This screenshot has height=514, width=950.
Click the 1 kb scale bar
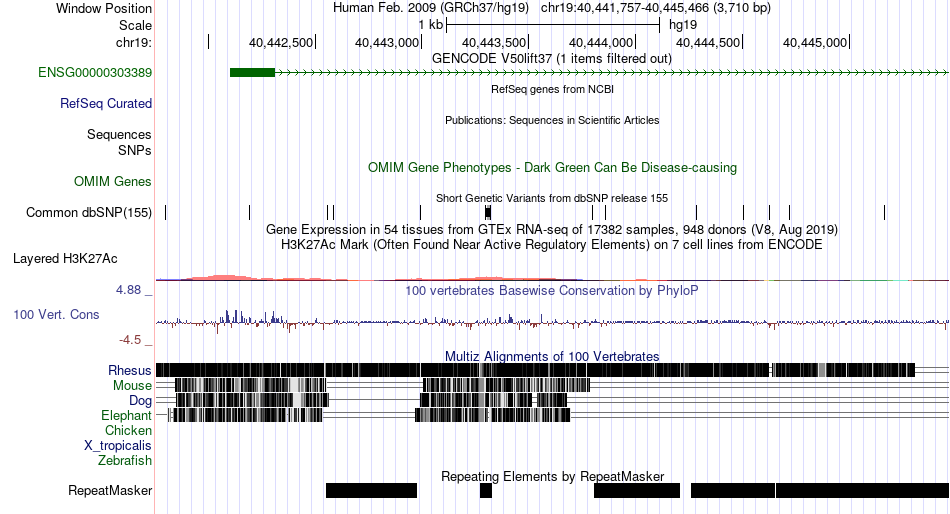click(553, 25)
